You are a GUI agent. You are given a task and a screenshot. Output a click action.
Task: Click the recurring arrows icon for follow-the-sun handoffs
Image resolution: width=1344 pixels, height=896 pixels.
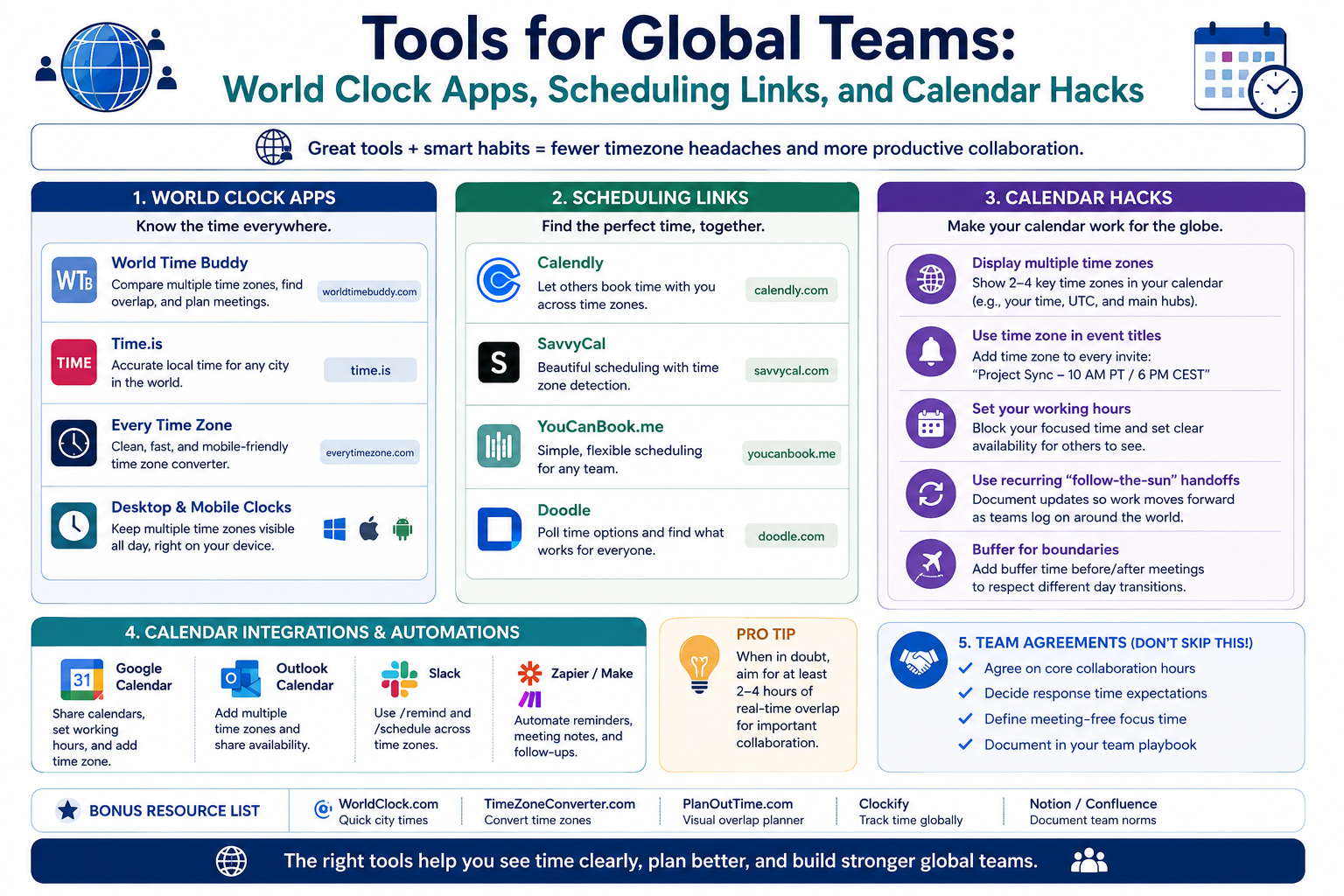[931, 494]
